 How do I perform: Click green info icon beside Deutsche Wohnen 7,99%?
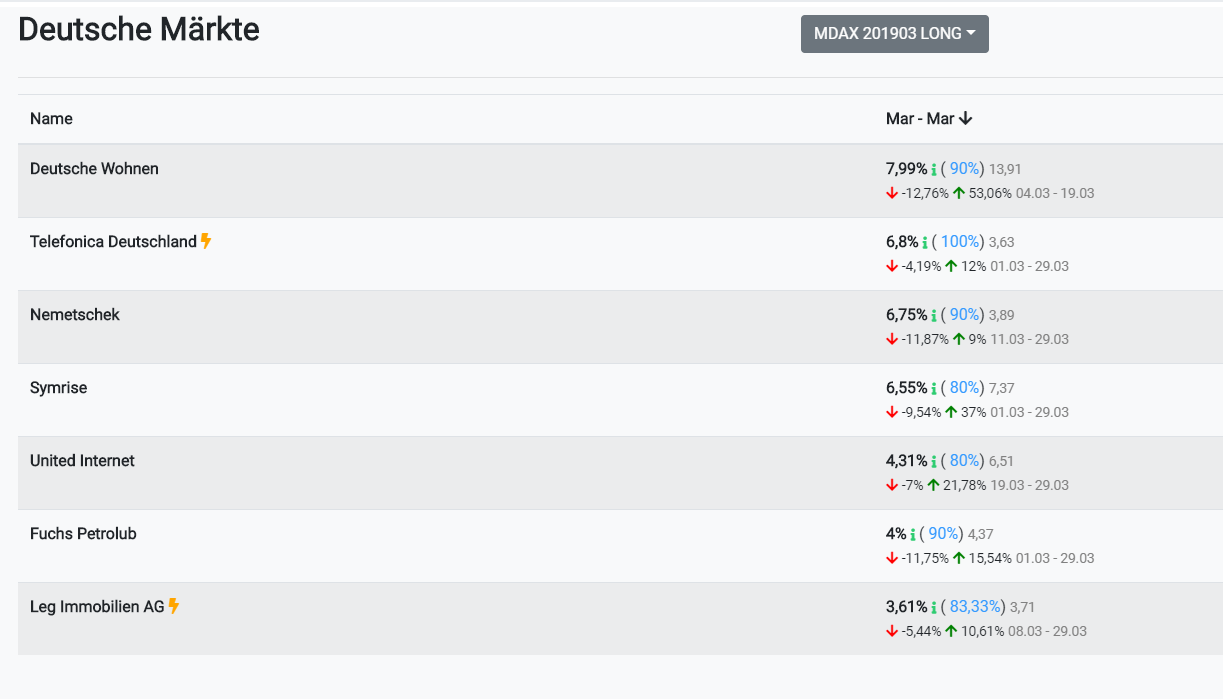934,170
